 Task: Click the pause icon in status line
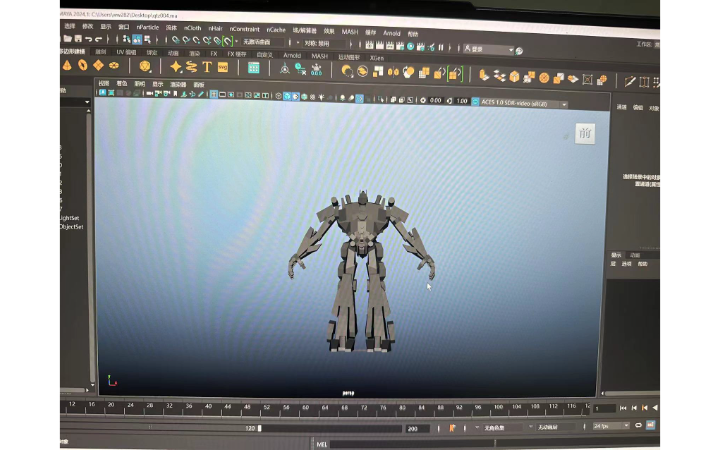click(x=441, y=47)
